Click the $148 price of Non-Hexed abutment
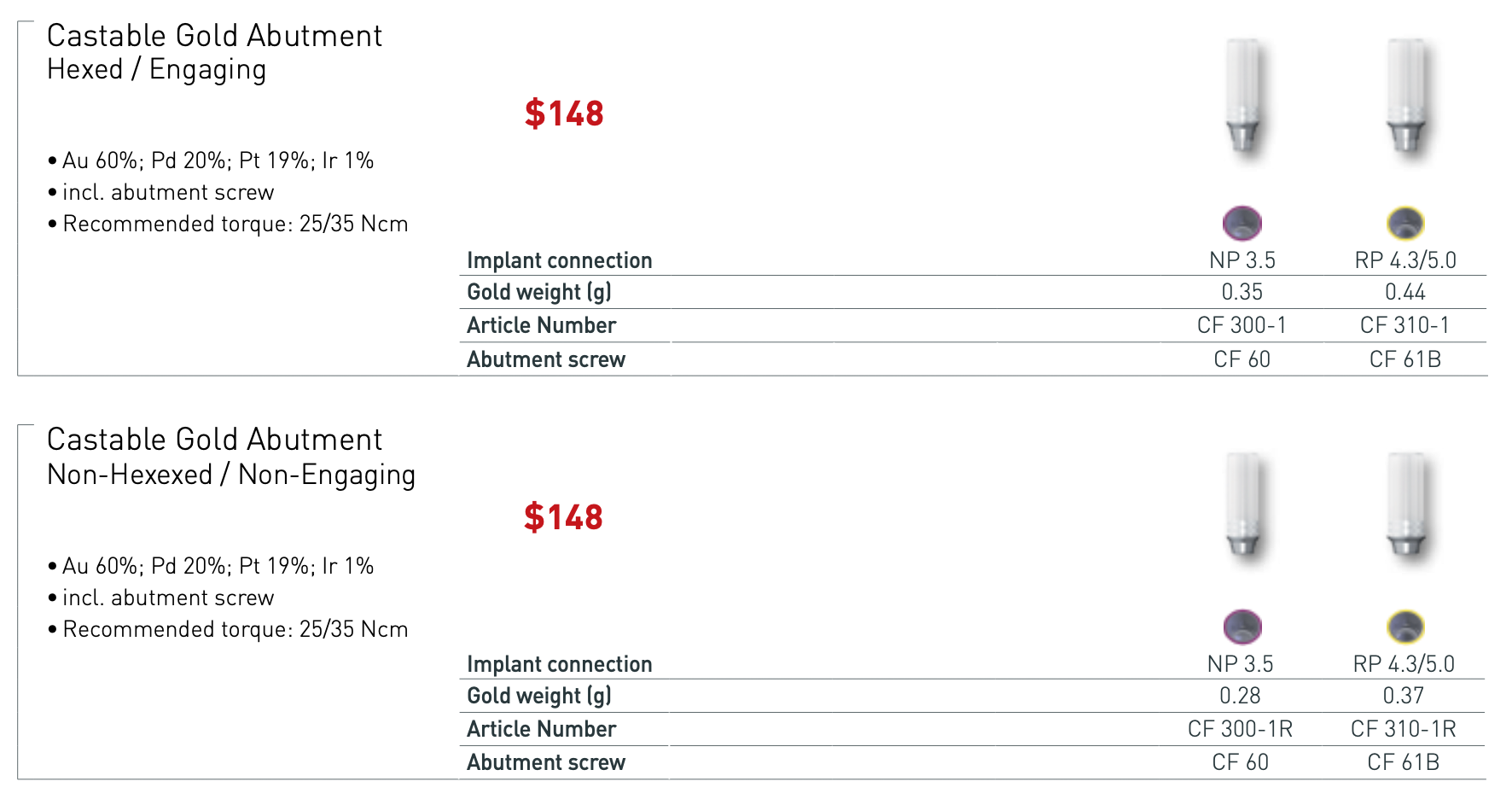 coord(563,517)
